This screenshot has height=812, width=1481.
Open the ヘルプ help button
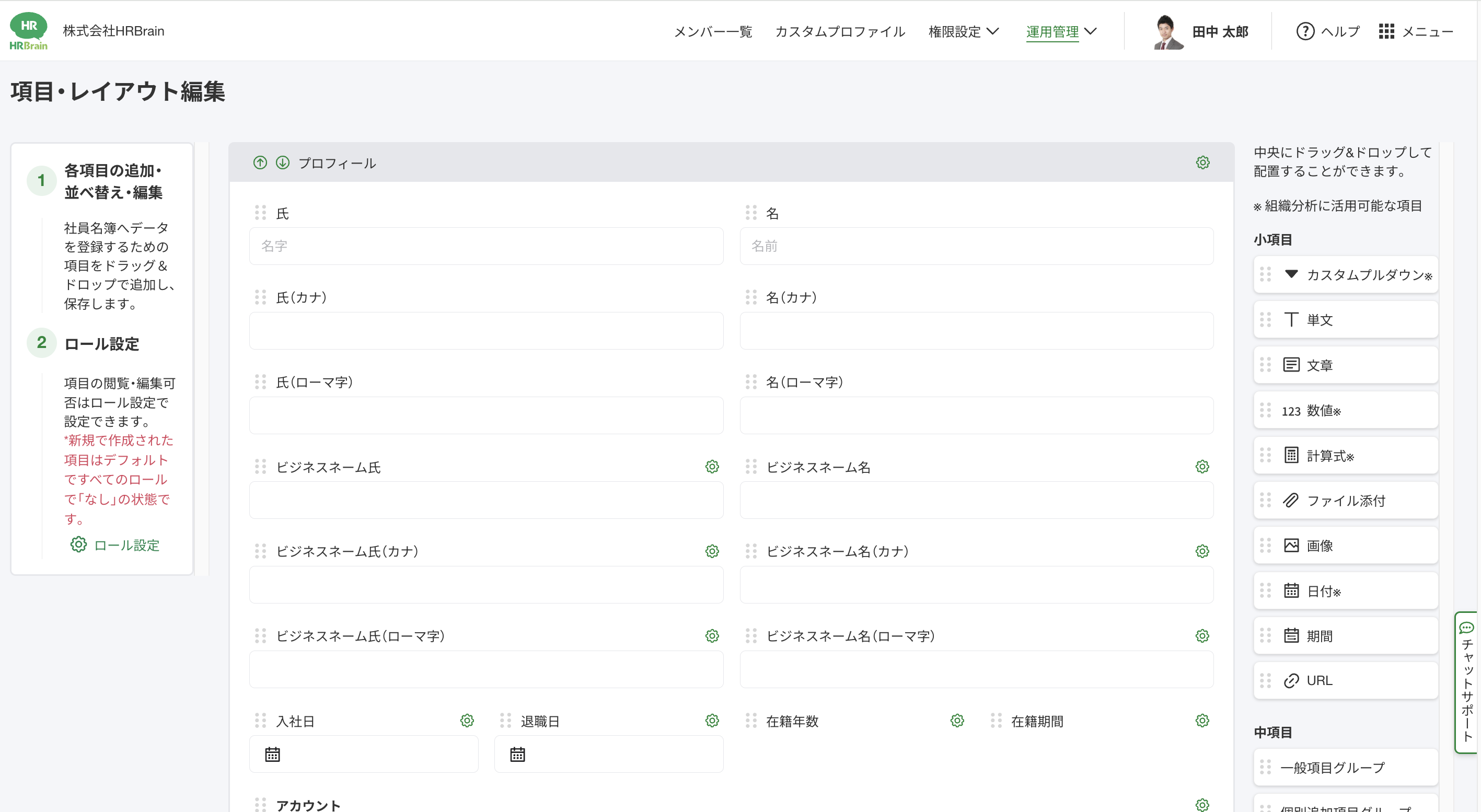(1328, 31)
